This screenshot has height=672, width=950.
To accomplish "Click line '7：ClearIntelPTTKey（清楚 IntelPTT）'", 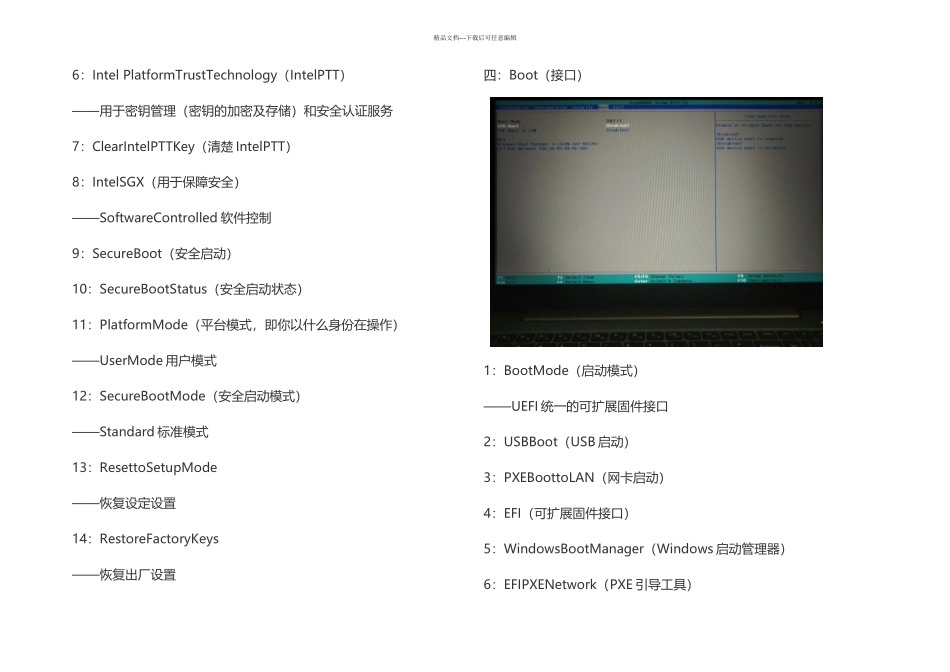I will [x=182, y=147].
